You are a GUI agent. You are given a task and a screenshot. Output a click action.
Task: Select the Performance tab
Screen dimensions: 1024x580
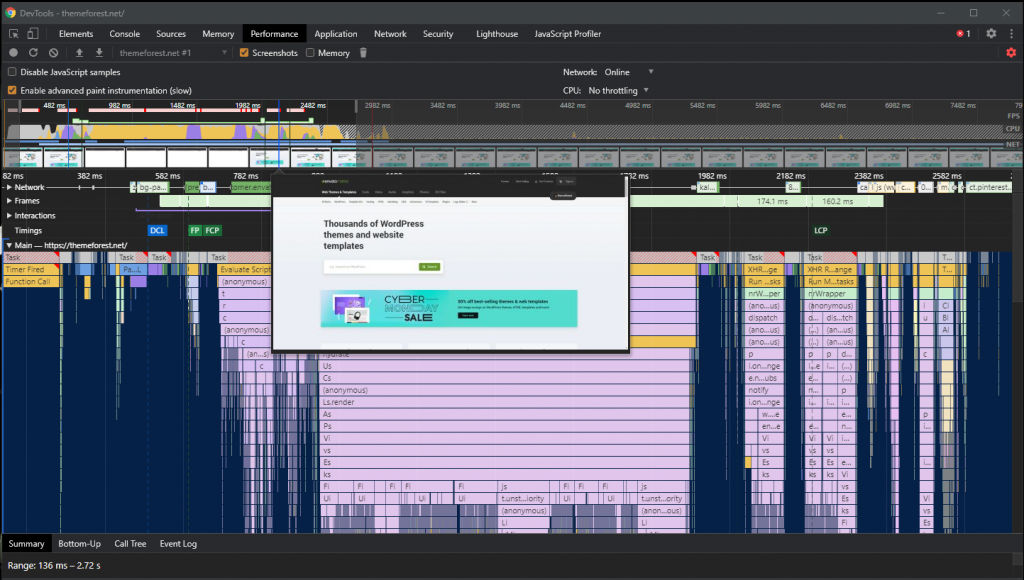(274, 34)
